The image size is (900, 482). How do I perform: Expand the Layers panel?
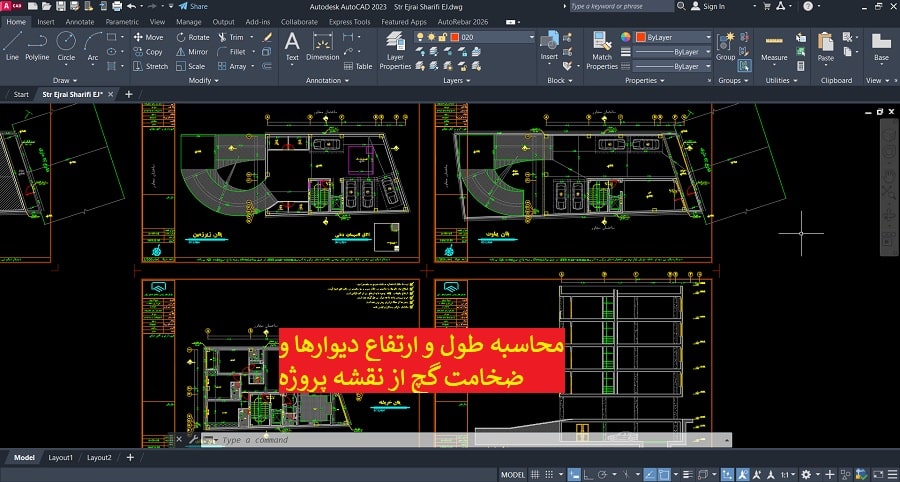click(457, 80)
